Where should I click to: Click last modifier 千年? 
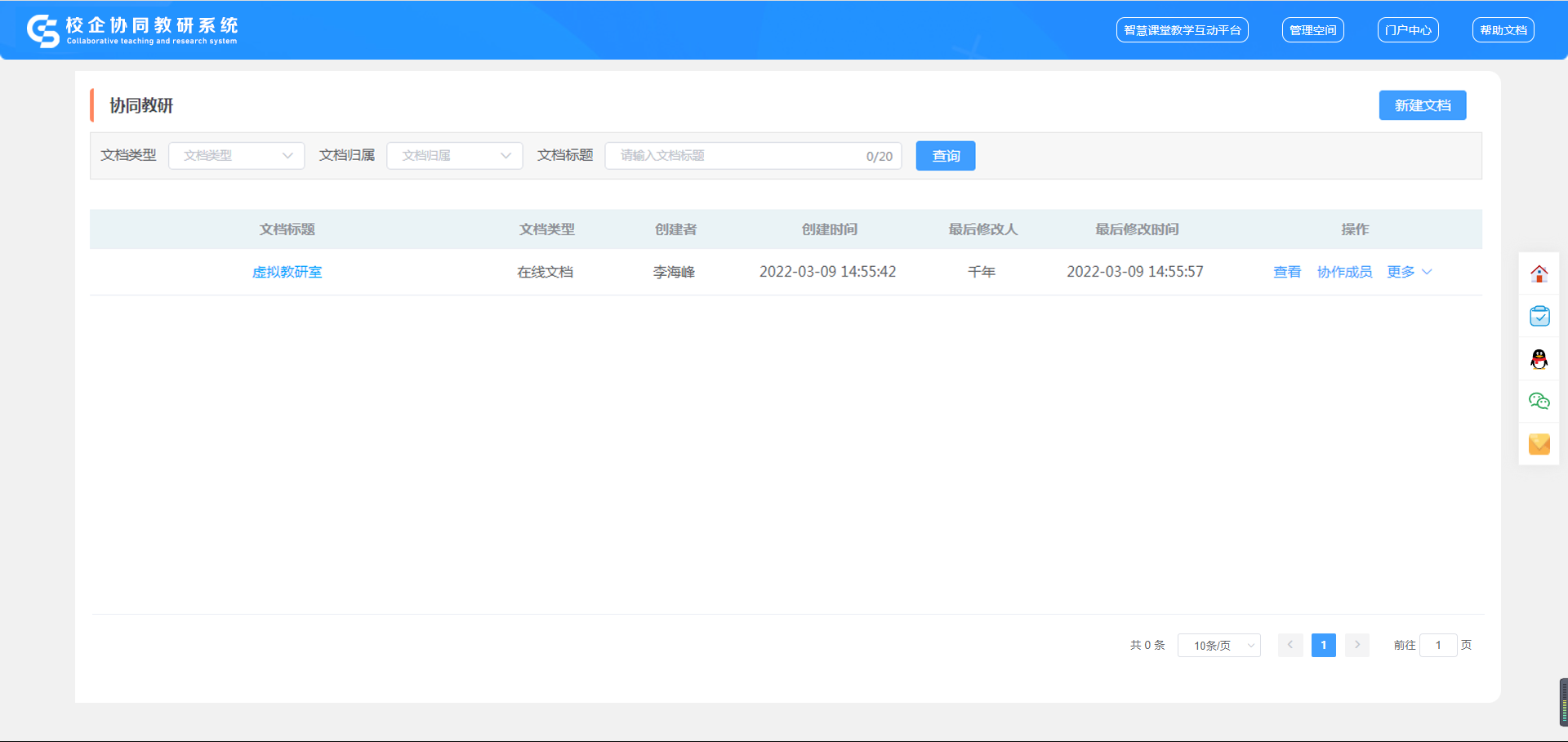pos(982,272)
